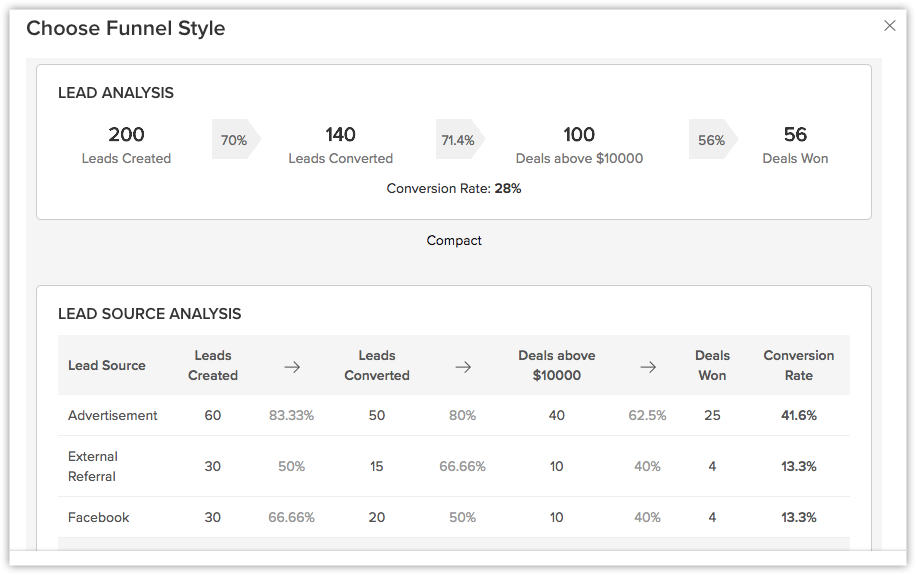Viewport: 916px width, 575px height.
Task: Click the Conversion Rate column header
Action: coord(798,366)
